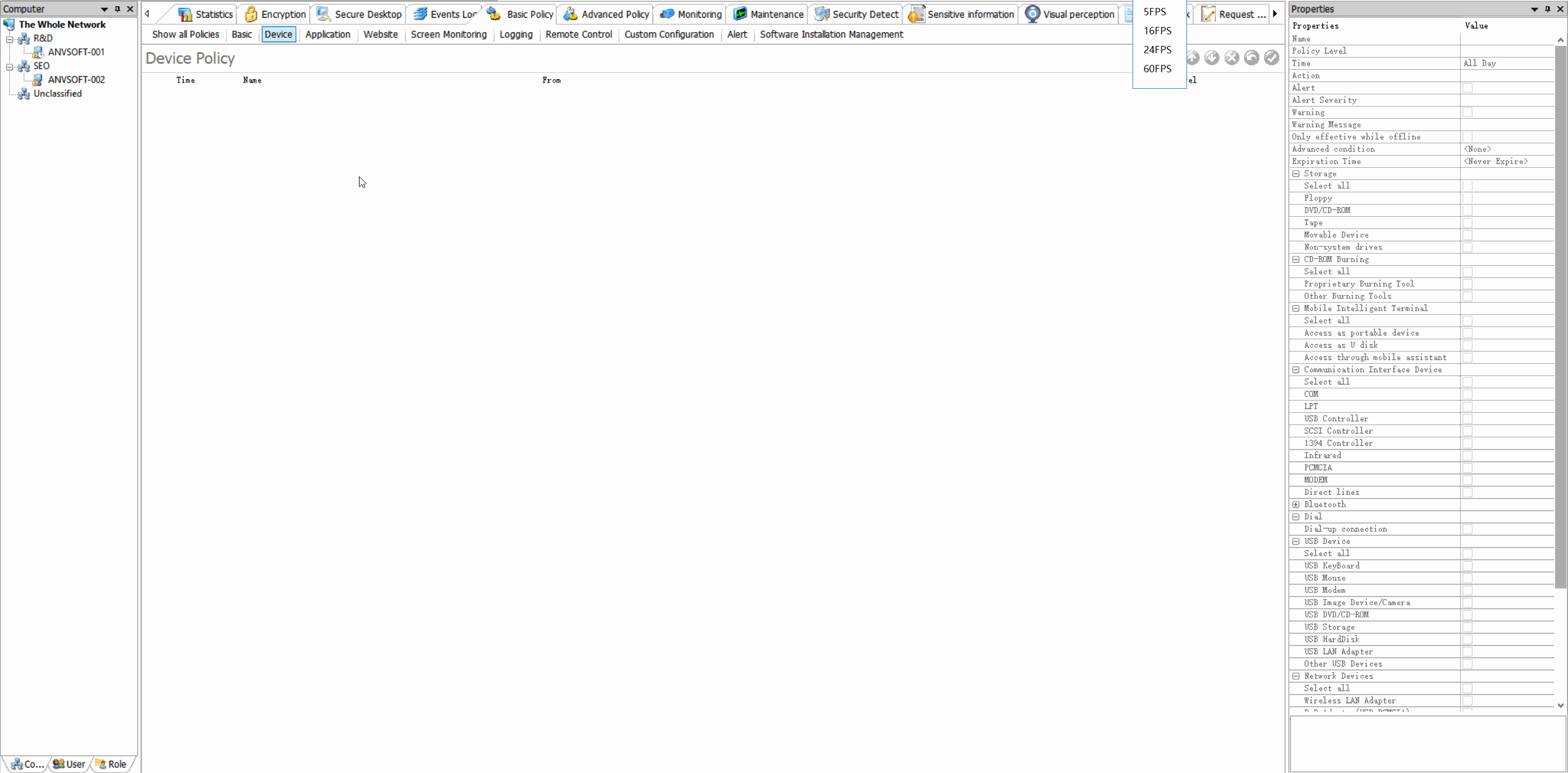Switch to the Monitoring tab

[x=691, y=14]
